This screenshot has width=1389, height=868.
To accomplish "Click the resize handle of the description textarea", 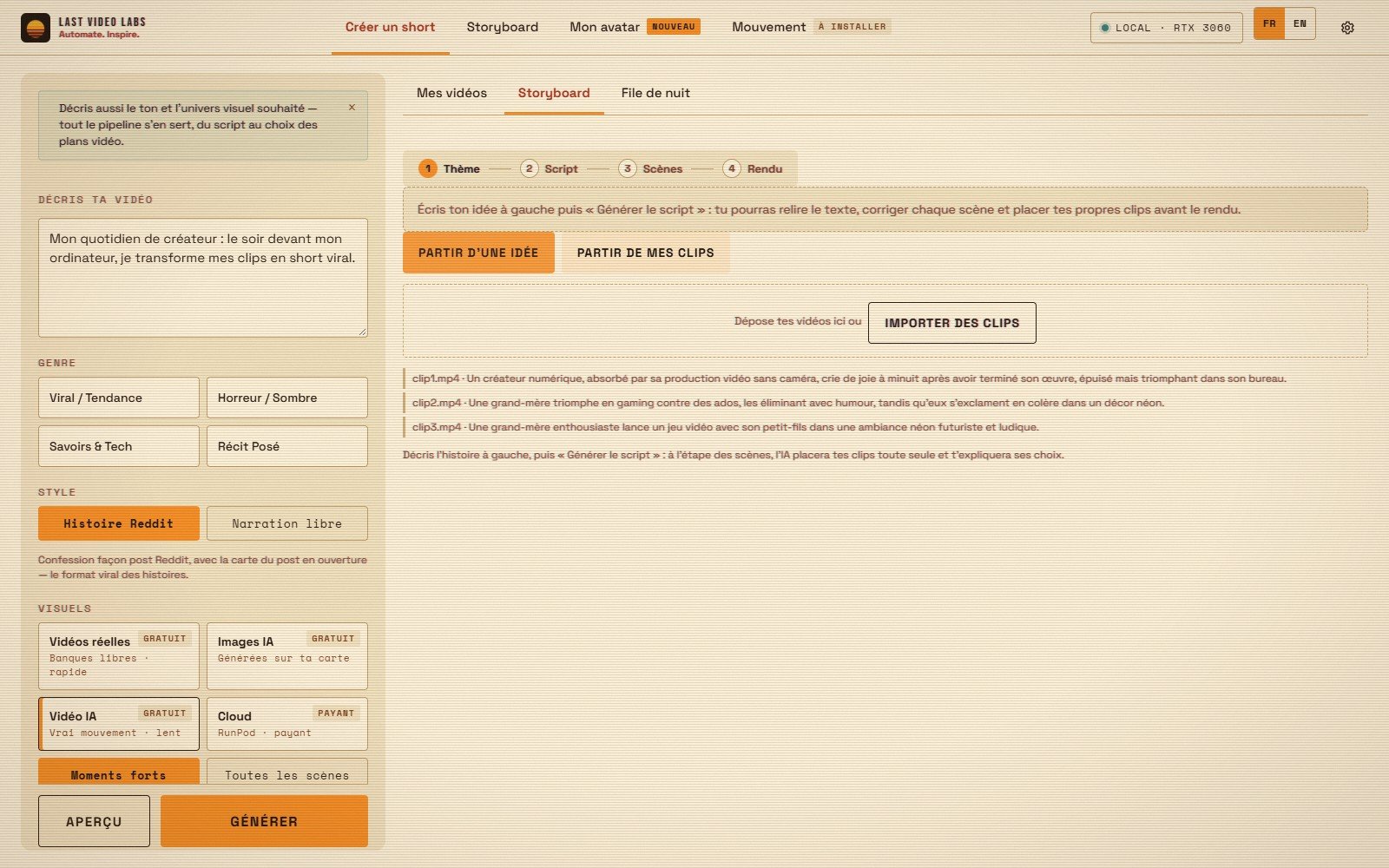I will [x=362, y=332].
